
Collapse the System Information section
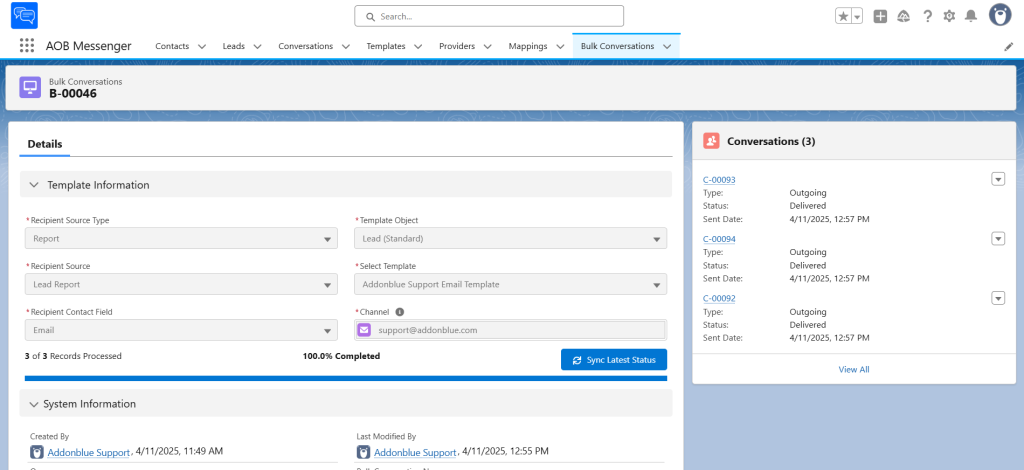[x=34, y=404]
